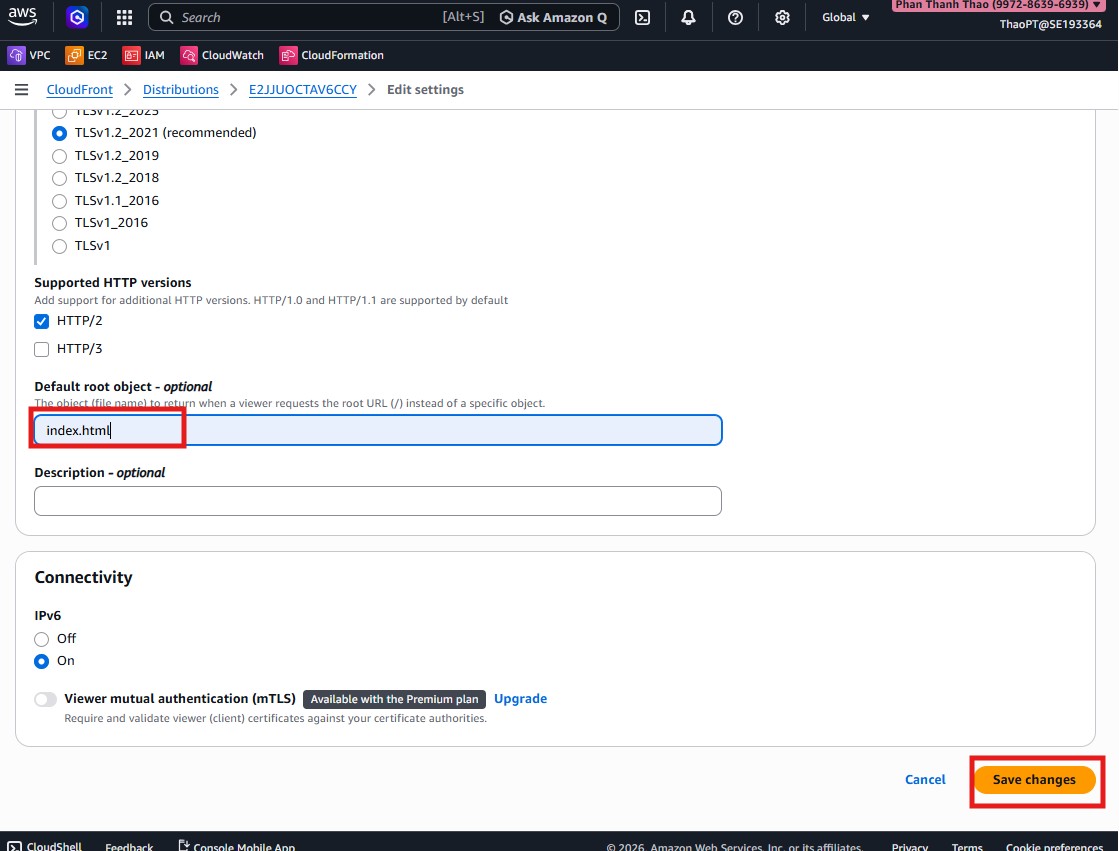
Task: Open the help question mark icon
Action: (736, 17)
